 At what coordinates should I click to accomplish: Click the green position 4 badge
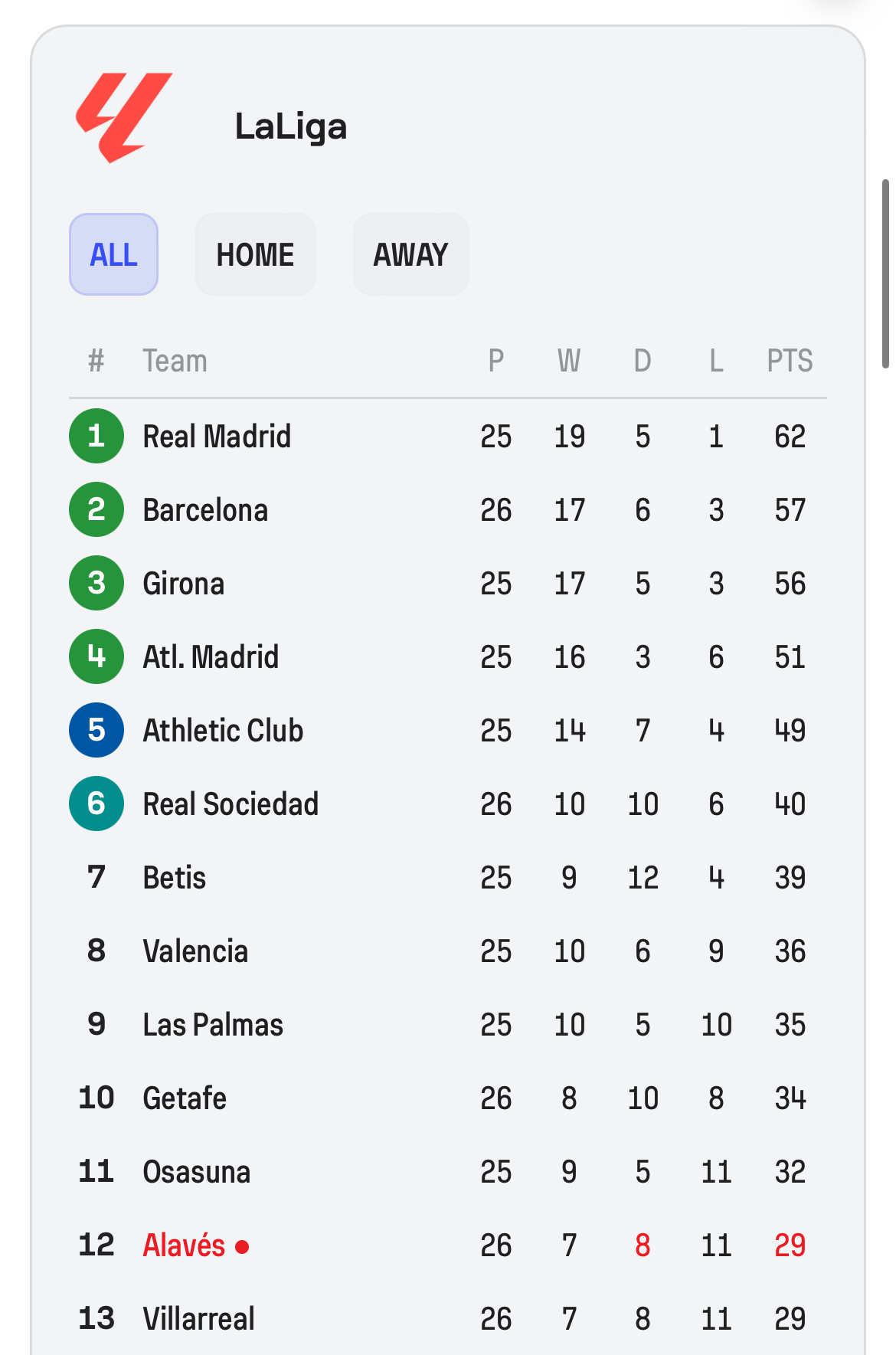(x=96, y=656)
